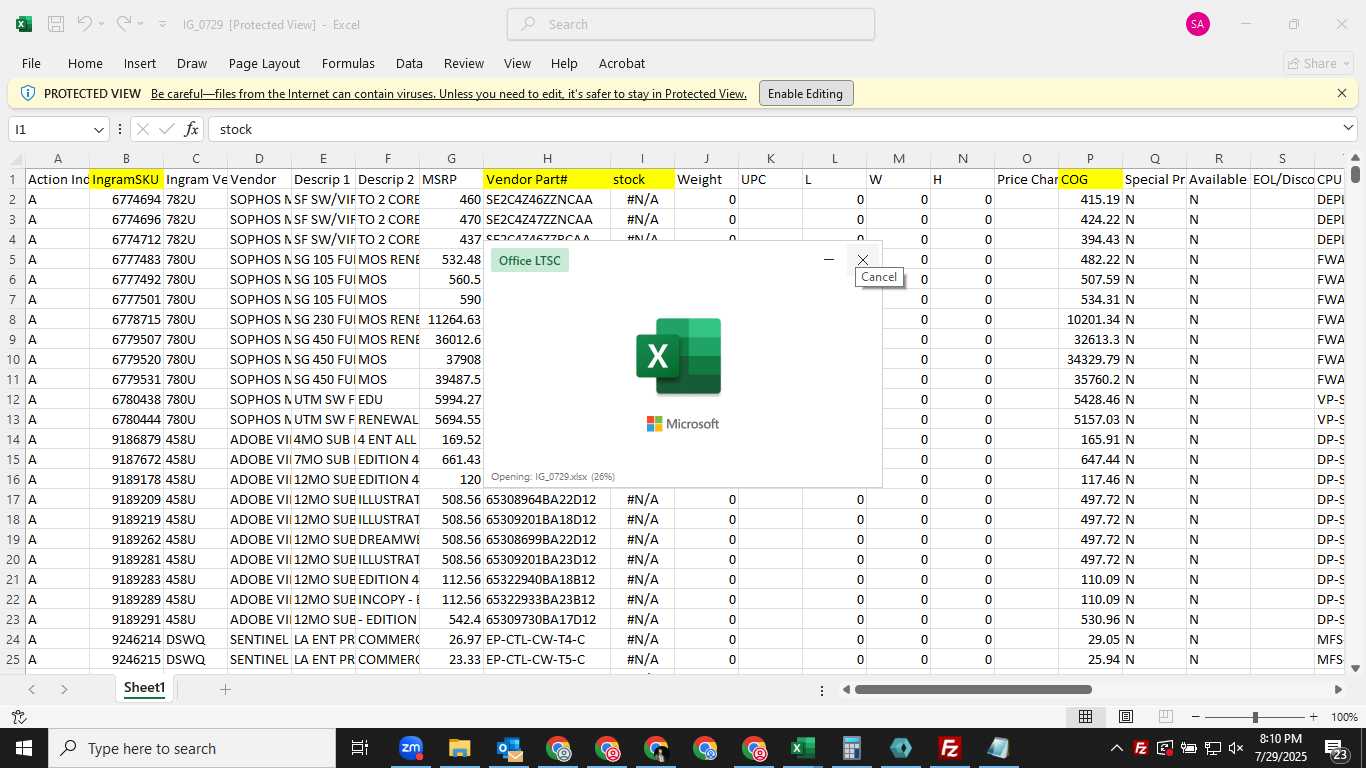
Task: Open the Windows Start menu
Action: [x=24, y=748]
